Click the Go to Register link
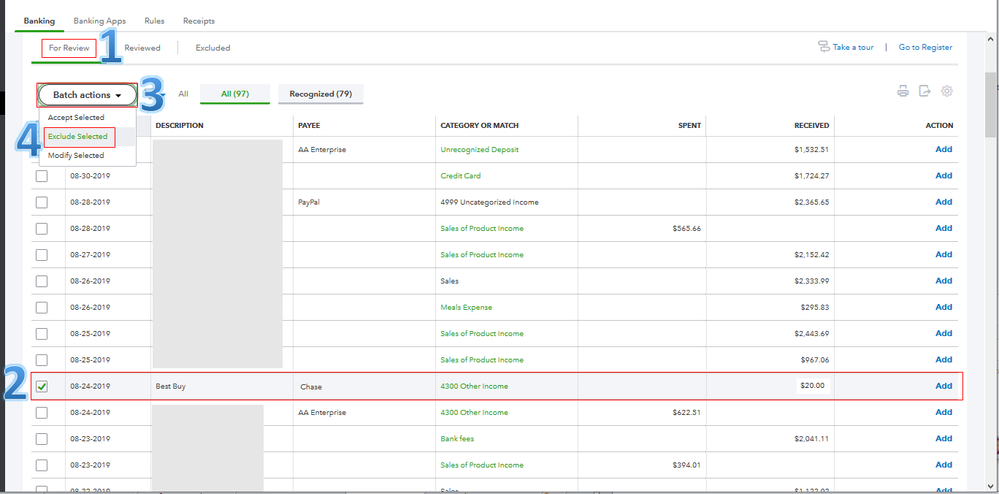999x494 pixels. [x=925, y=47]
